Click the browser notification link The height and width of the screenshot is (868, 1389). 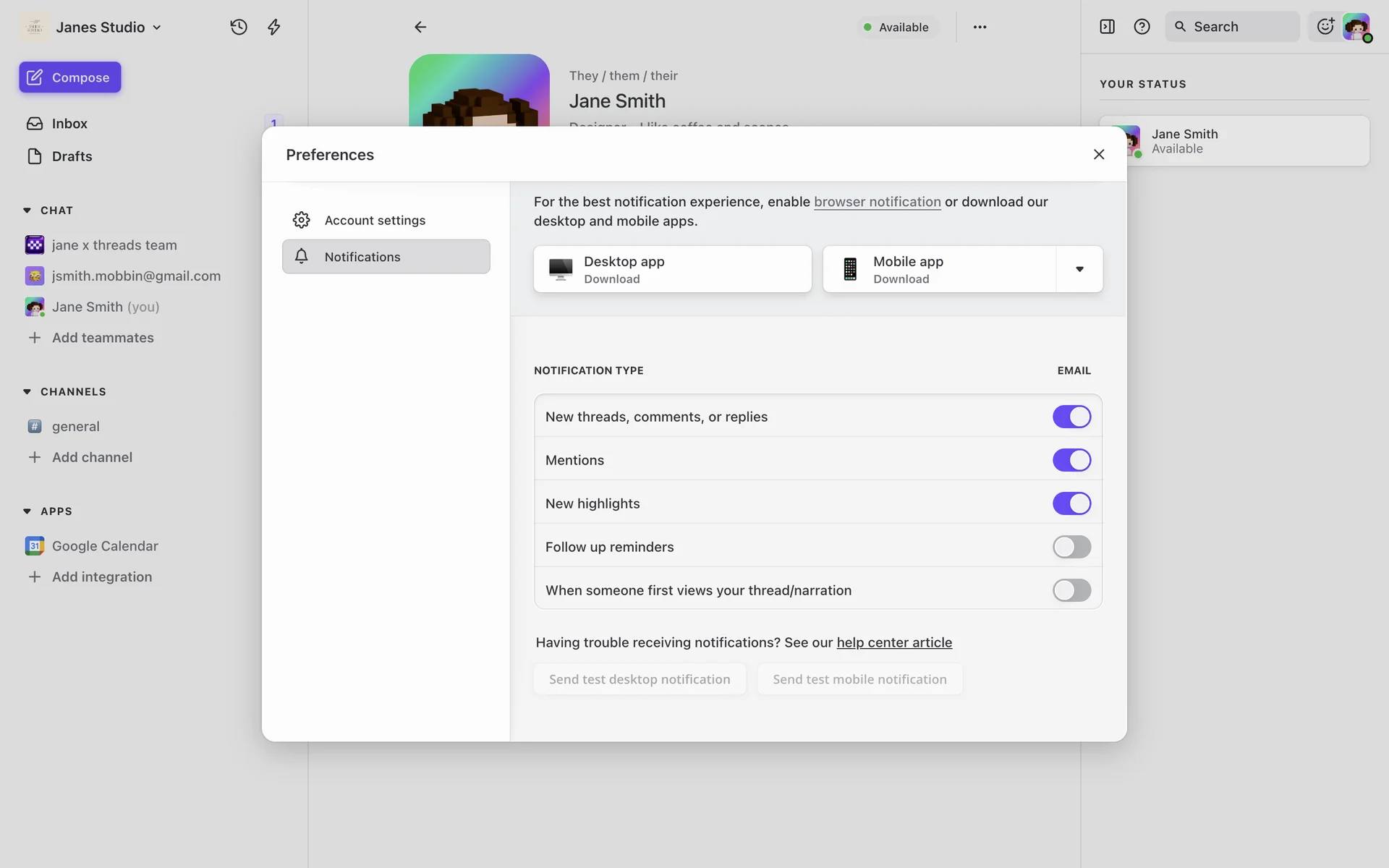[x=877, y=202]
